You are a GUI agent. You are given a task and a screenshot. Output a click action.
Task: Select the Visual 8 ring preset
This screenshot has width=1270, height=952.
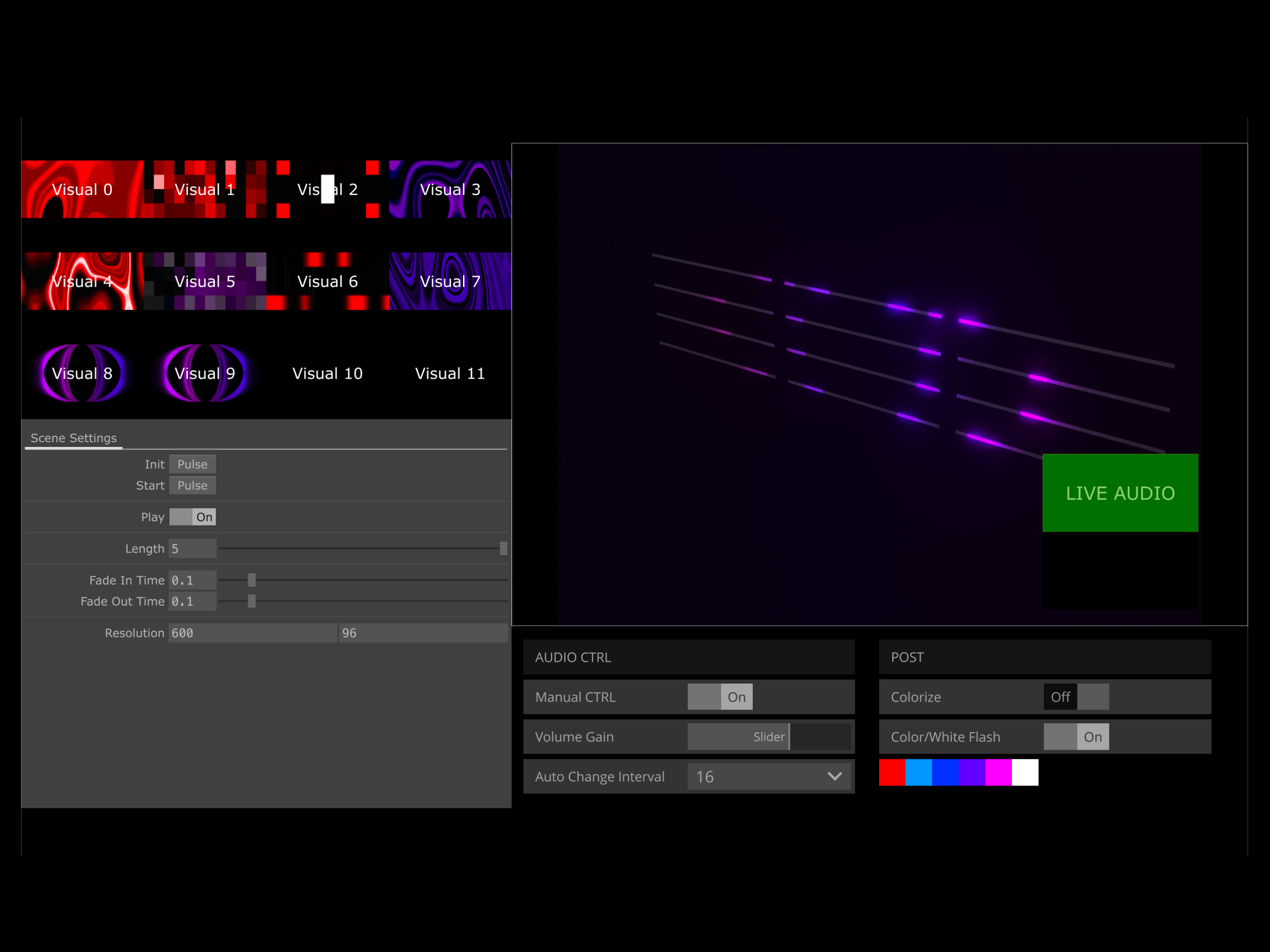coord(83,373)
